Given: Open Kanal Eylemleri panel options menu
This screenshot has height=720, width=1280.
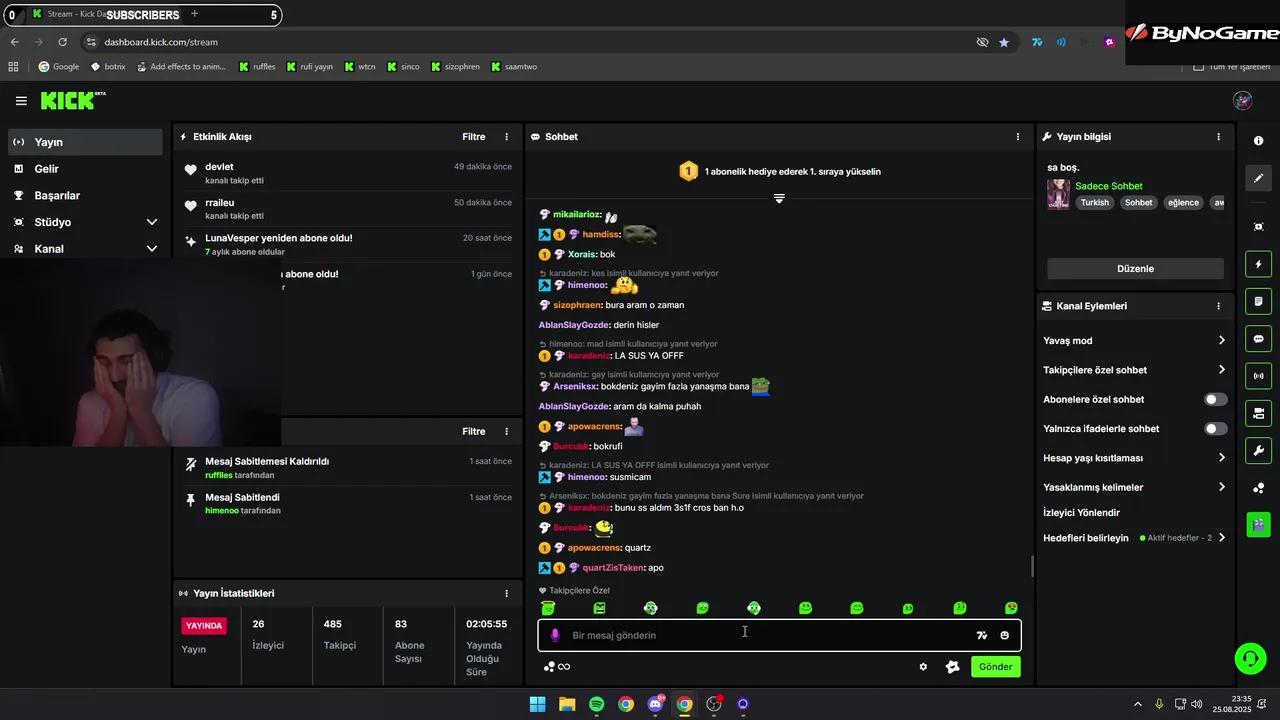Looking at the screenshot, I should click(x=1218, y=306).
